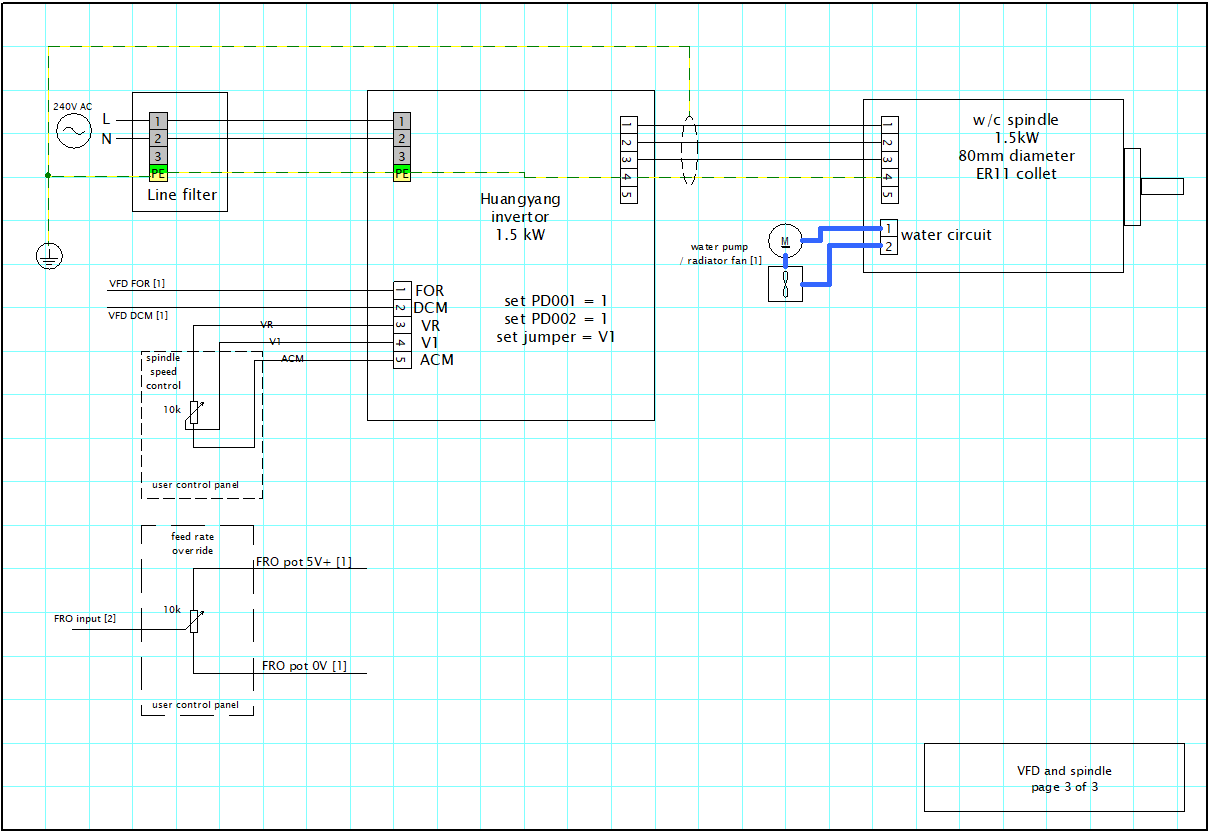Click the water pump motor symbol
The height and width of the screenshot is (833, 1210).
(x=785, y=240)
